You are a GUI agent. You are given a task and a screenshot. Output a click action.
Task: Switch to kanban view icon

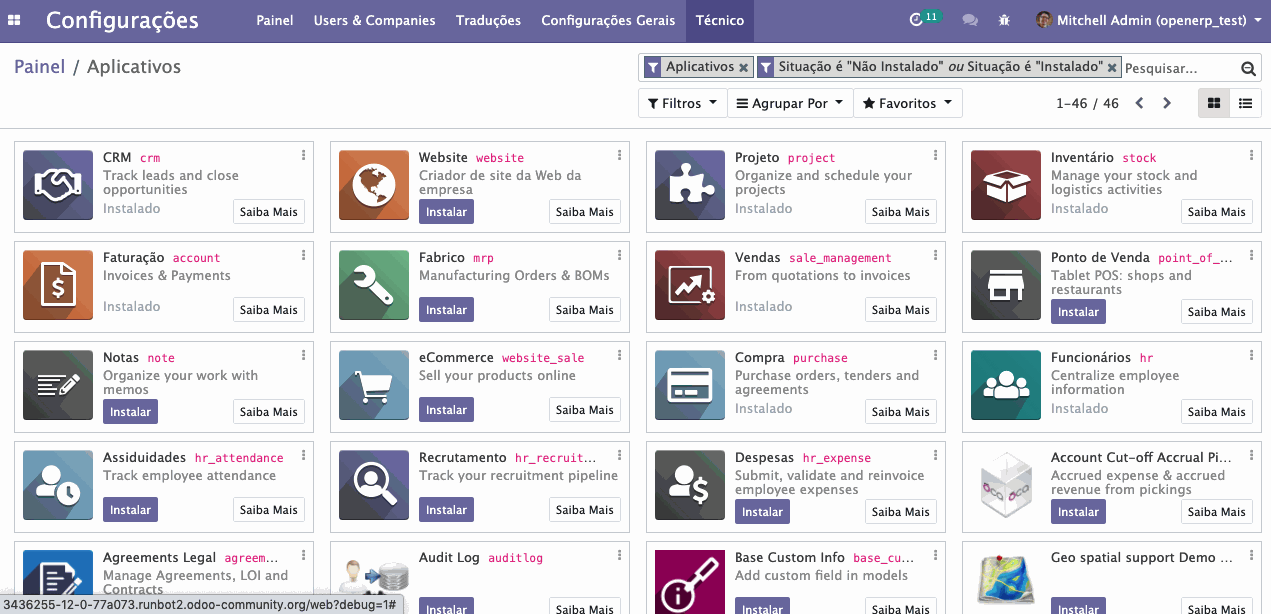(x=1214, y=103)
